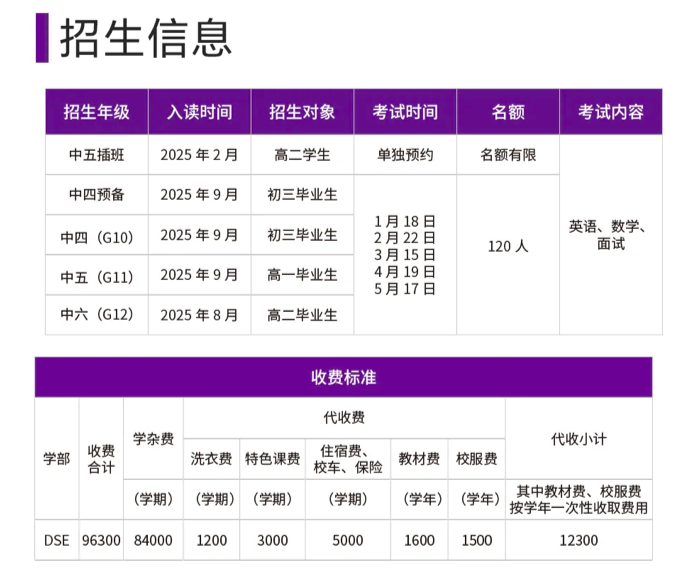The height and width of the screenshot is (571, 680).
Task: Select the 收费标准 section header
Action: [343, 377]
